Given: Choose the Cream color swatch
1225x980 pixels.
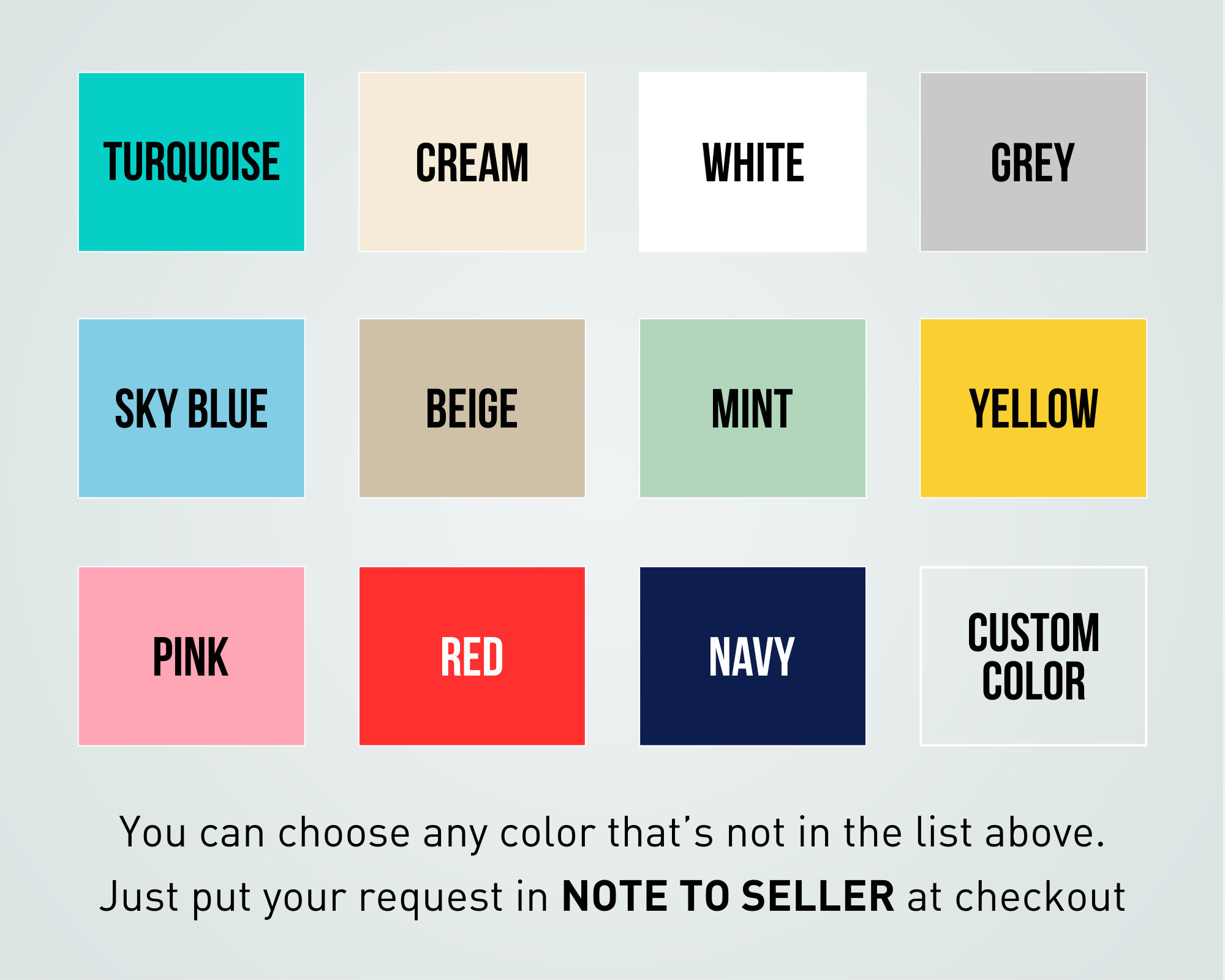Looking at the screenshot, I should click(x=472, y=162).
